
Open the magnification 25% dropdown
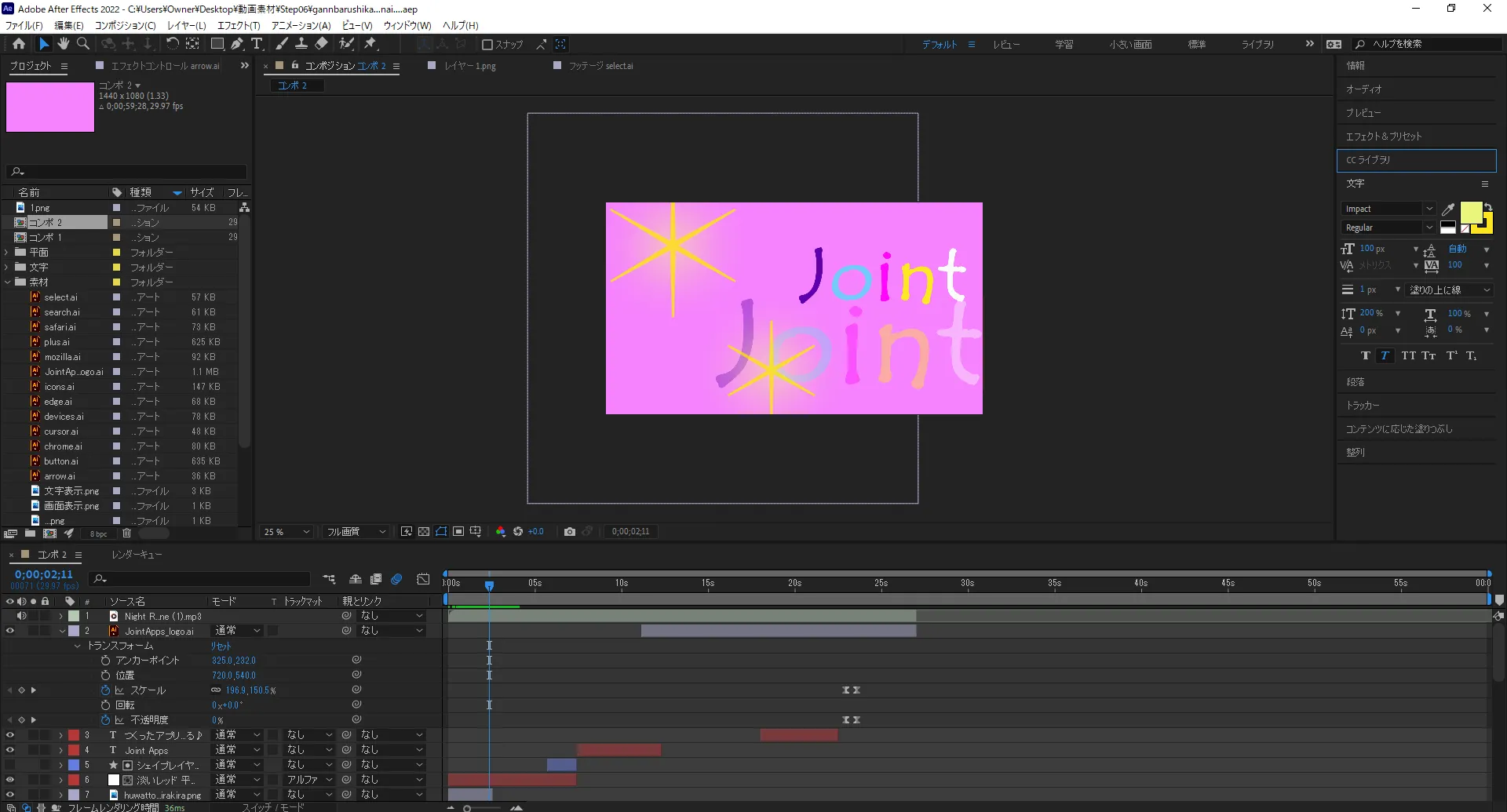[287, 532]
